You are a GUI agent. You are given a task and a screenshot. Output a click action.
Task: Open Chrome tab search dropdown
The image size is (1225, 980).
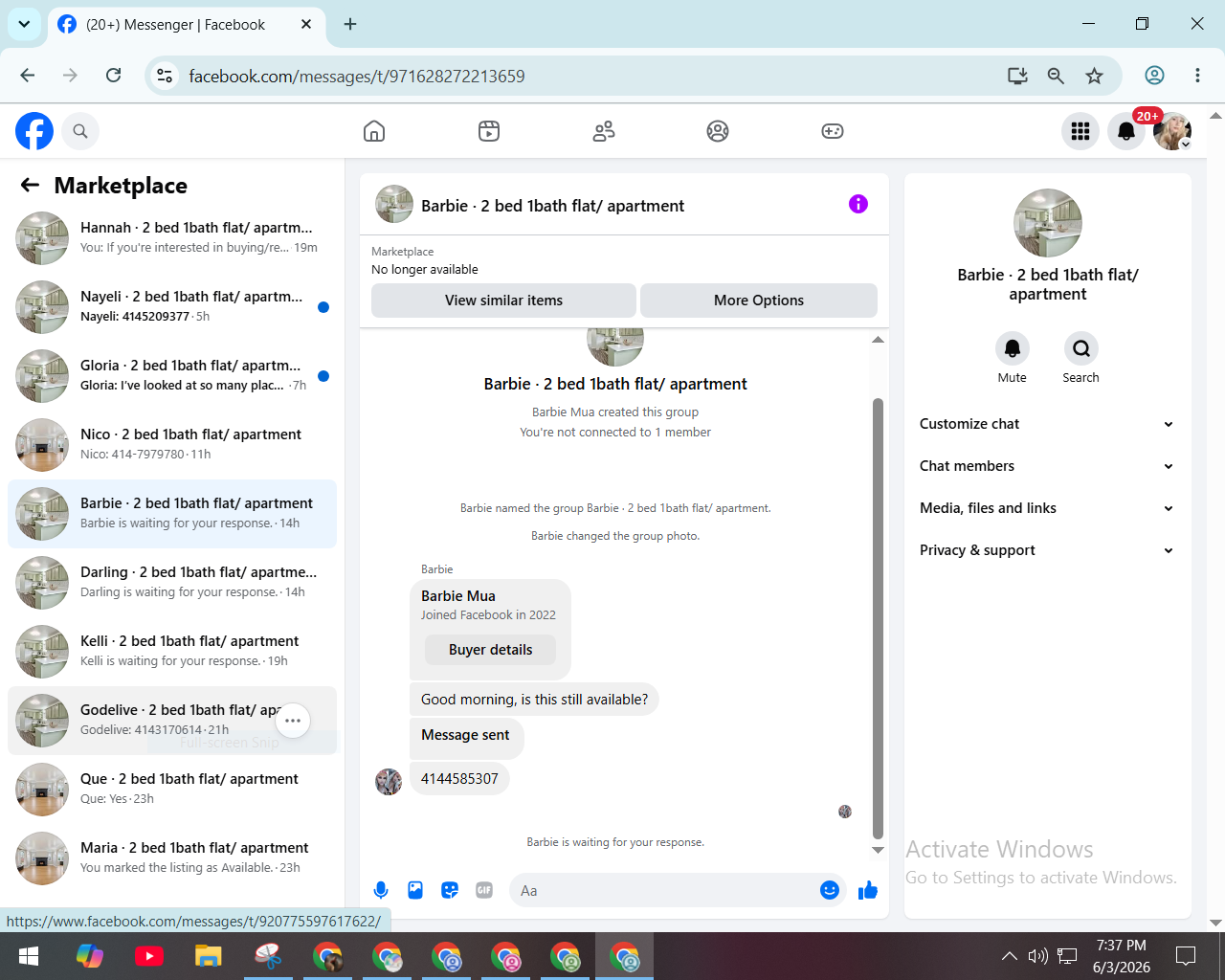coord(24,24)
